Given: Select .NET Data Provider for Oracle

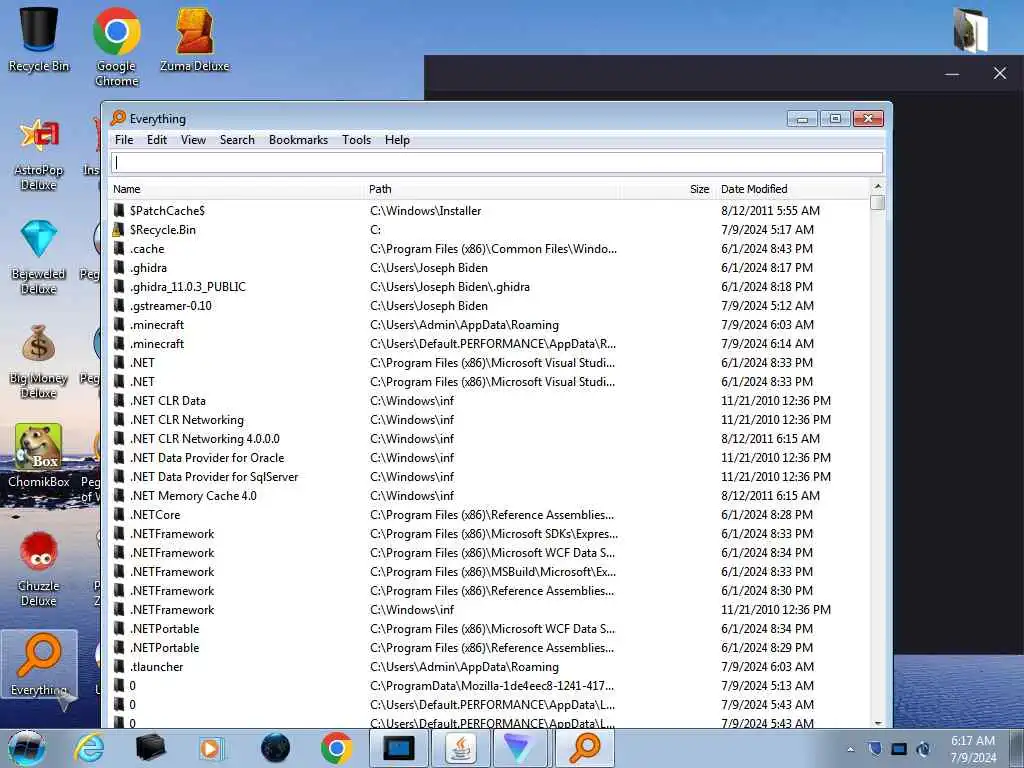Looking at the screenshot, I should click(x=489, y=457).
